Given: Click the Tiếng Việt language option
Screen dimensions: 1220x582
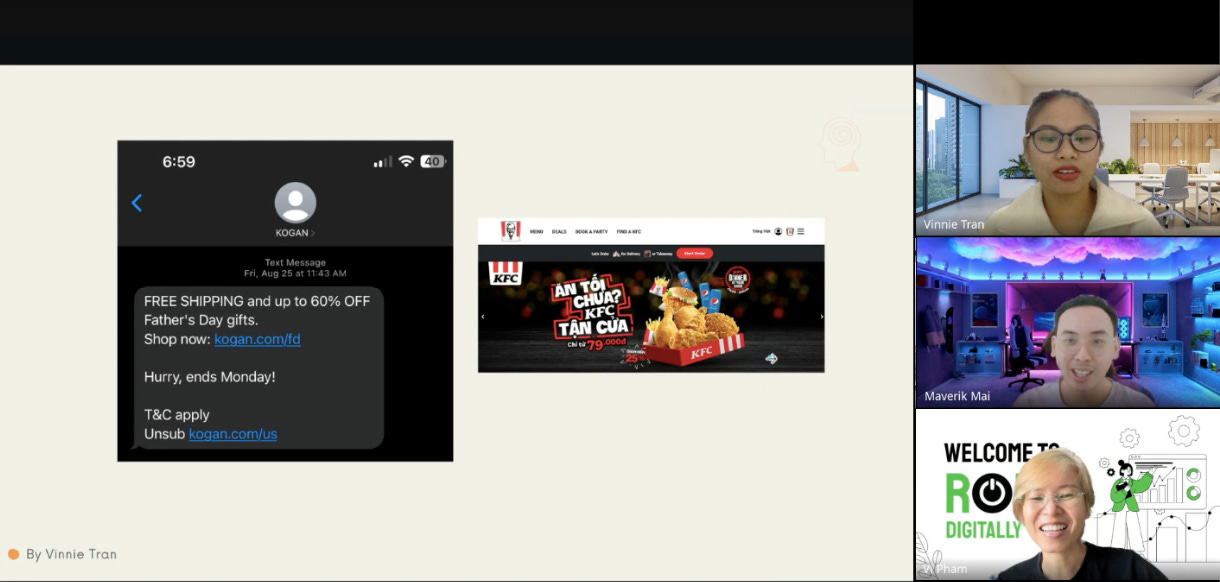Looking at the screenshot, I should point(762,231).
